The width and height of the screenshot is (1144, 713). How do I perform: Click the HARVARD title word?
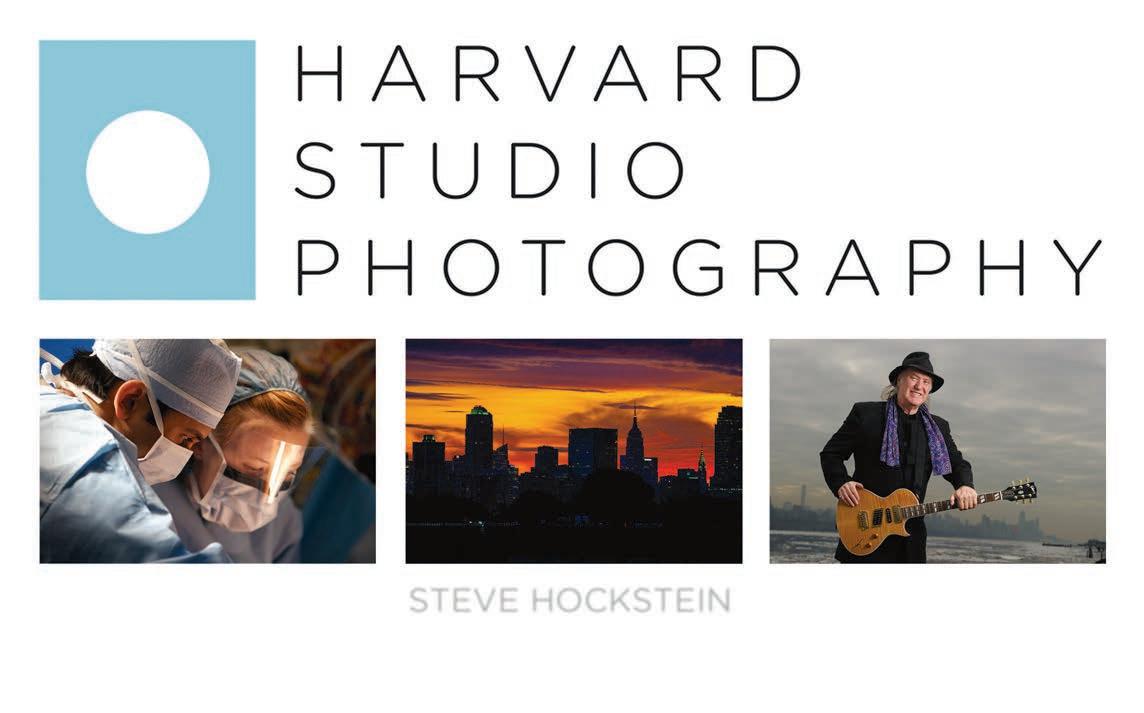[x=549, y=73]
